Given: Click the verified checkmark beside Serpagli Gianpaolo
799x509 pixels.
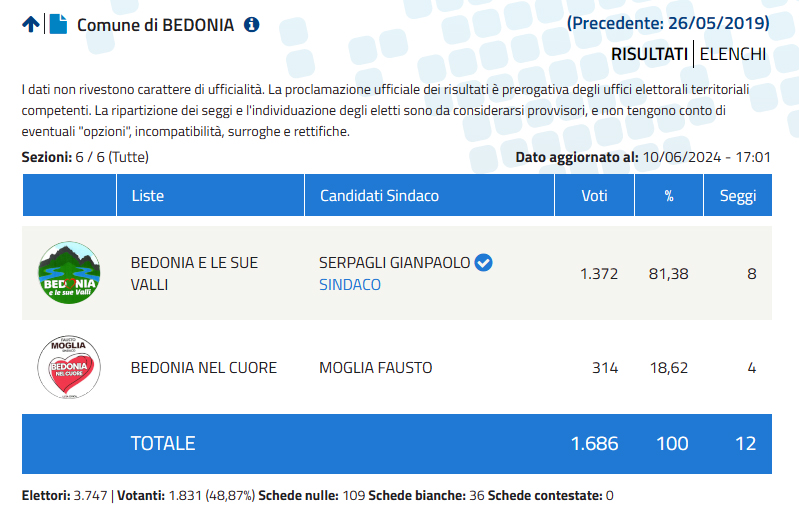Looking at the screenshot, I should click(483, 262).
